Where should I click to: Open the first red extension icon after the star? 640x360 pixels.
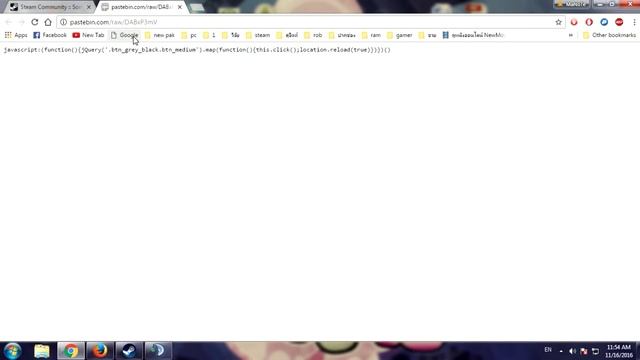click(574, 22)
